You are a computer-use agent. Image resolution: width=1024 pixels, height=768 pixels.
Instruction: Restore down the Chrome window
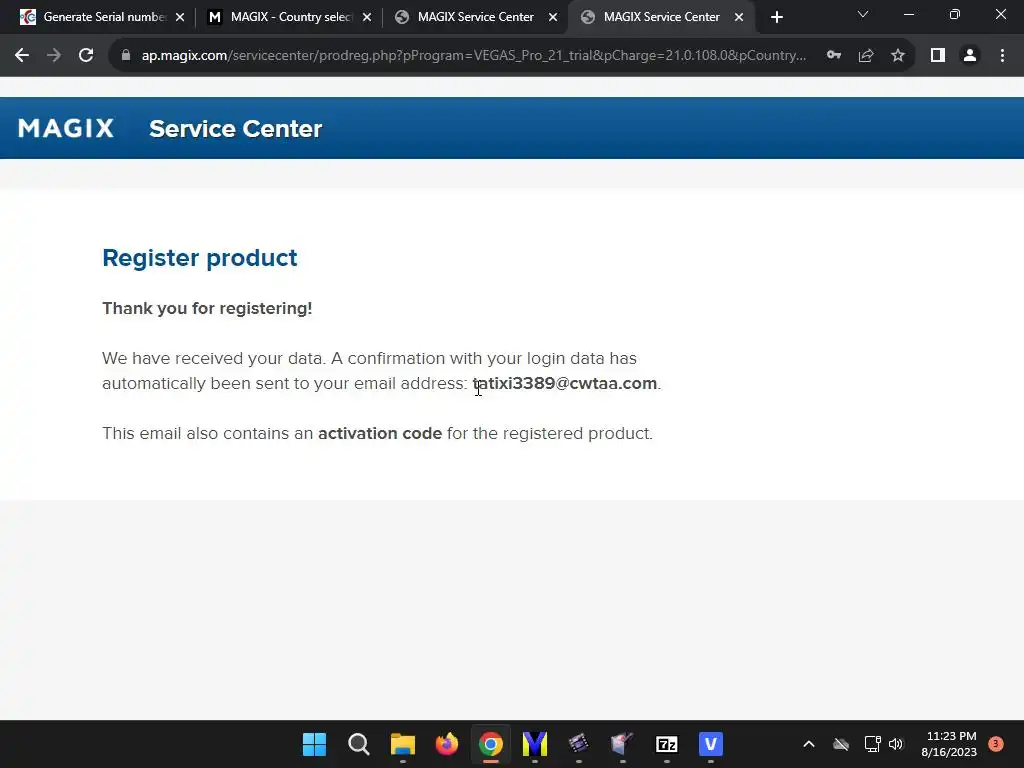click(955, 14)
